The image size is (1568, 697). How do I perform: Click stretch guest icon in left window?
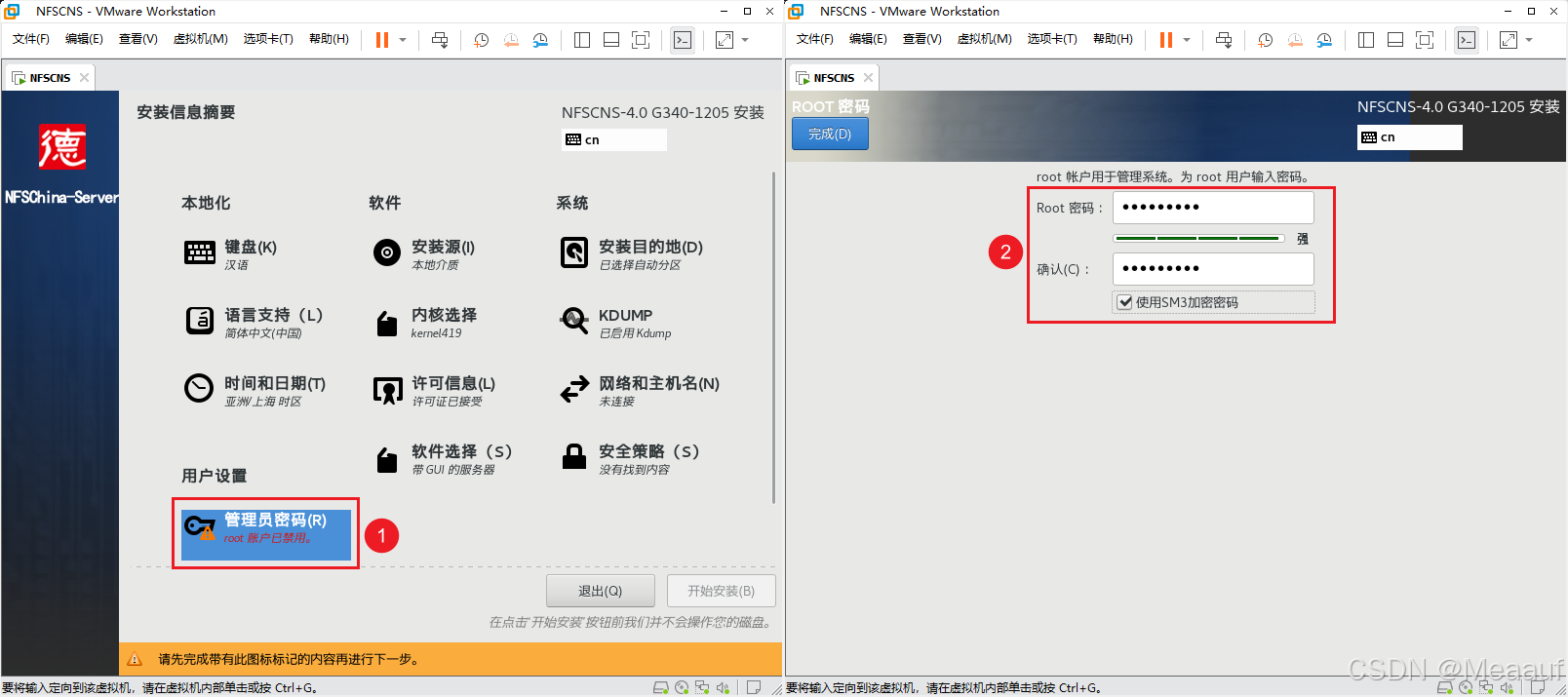[x=725, y=40]
